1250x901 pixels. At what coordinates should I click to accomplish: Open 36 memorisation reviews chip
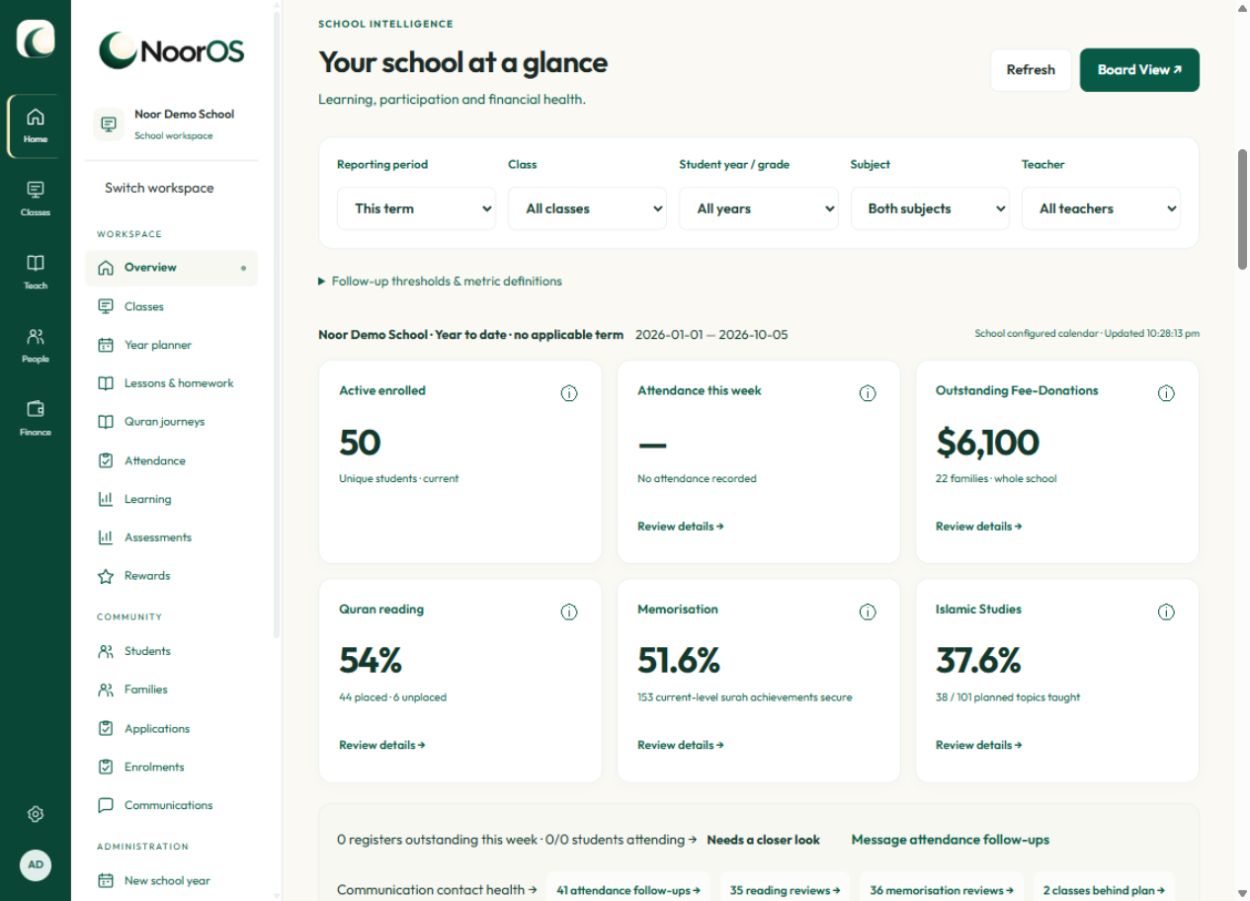[x=941, y=890]
